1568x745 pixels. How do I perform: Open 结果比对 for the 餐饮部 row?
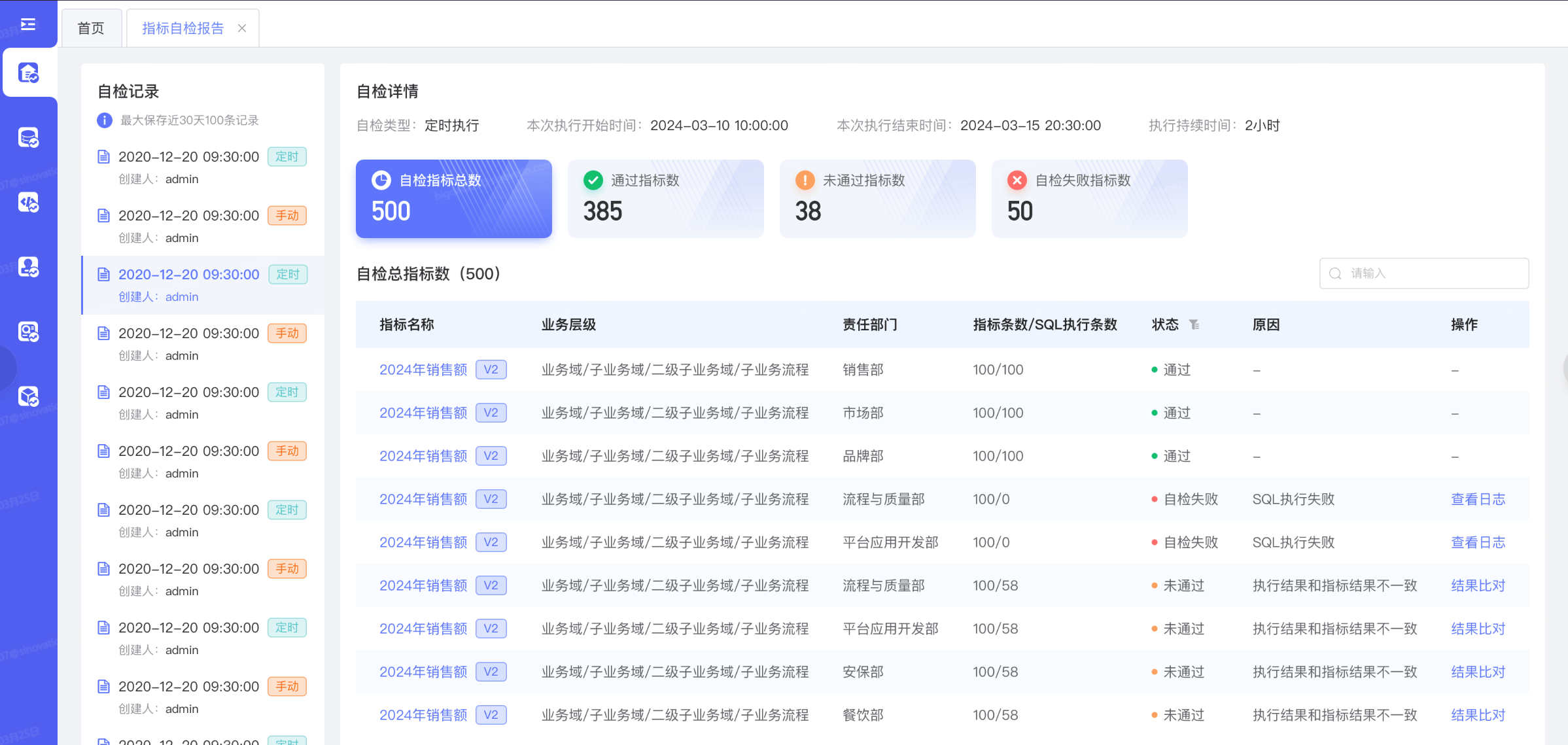[1478, 715]
